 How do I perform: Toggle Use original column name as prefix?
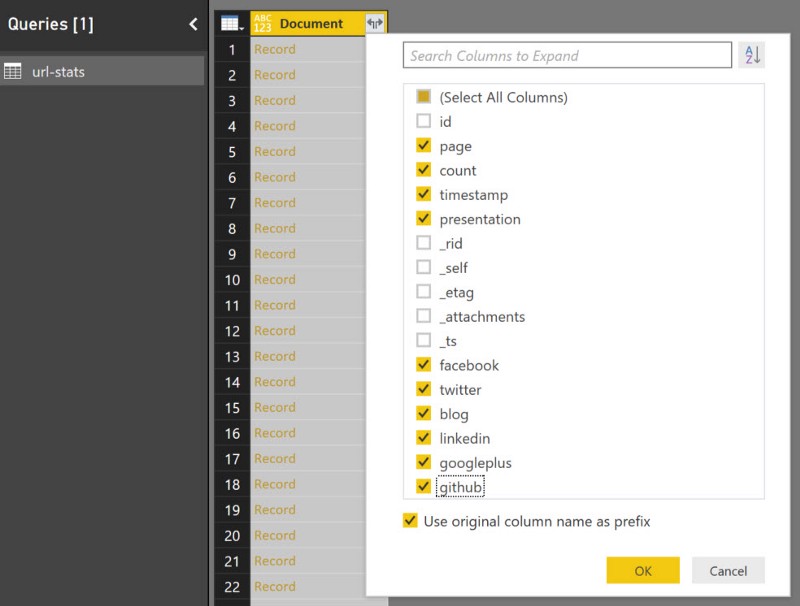pos(408,522)
